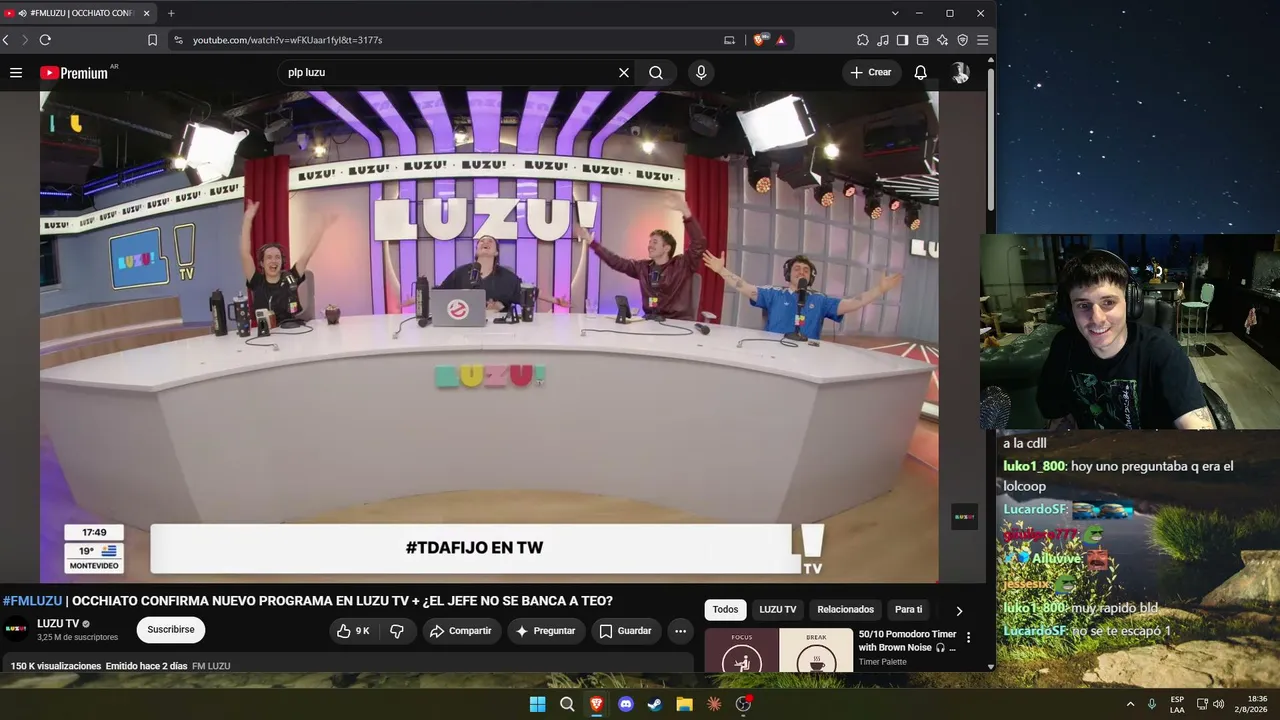
Task: Like the video with 9 K
Action: 353,631
